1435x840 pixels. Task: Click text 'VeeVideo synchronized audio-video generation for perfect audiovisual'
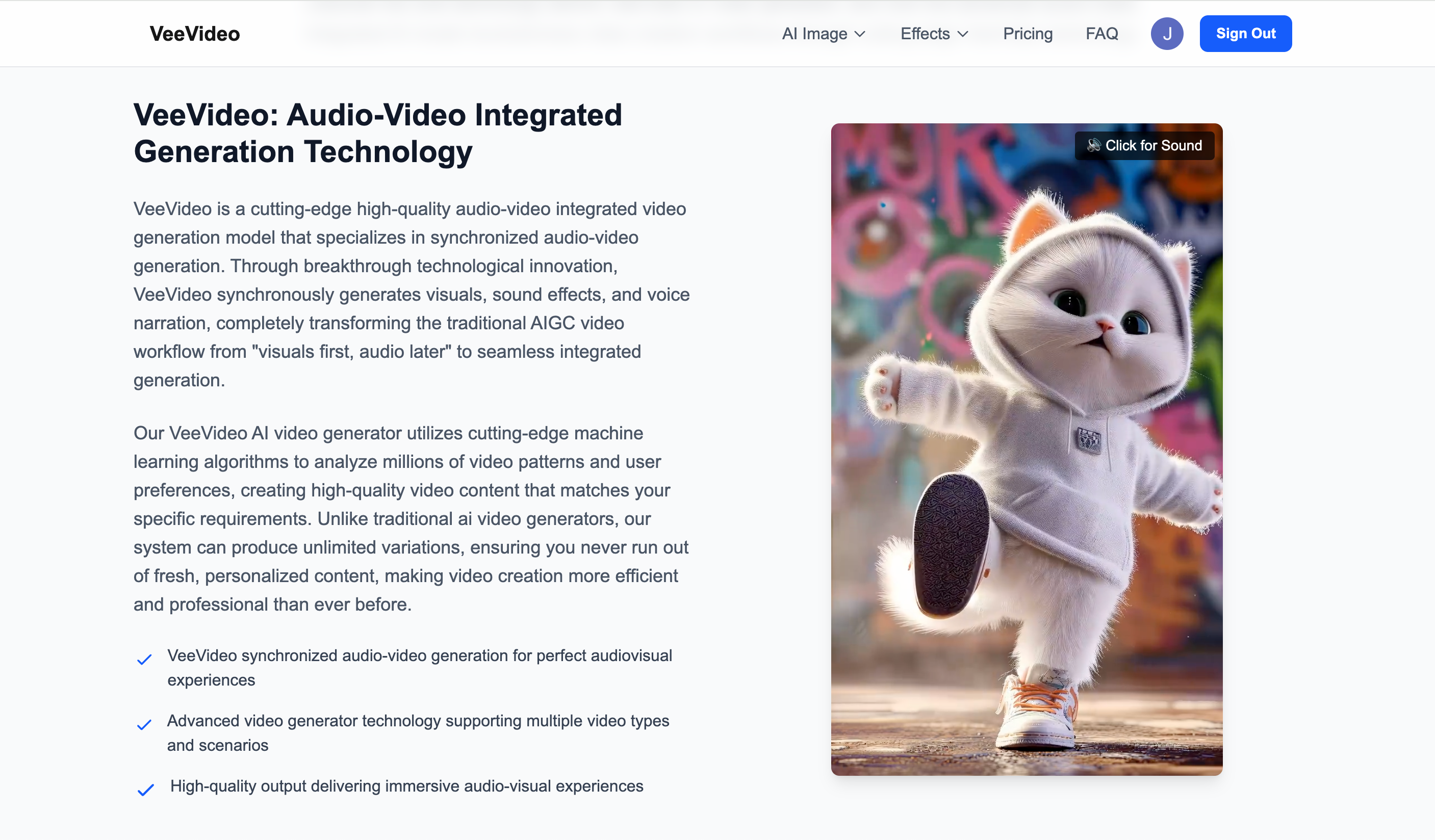pos(420,655)
